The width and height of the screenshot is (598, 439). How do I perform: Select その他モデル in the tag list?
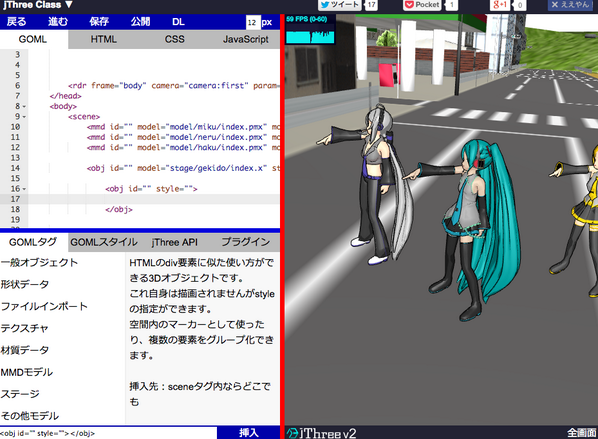(x=30, y=416)
